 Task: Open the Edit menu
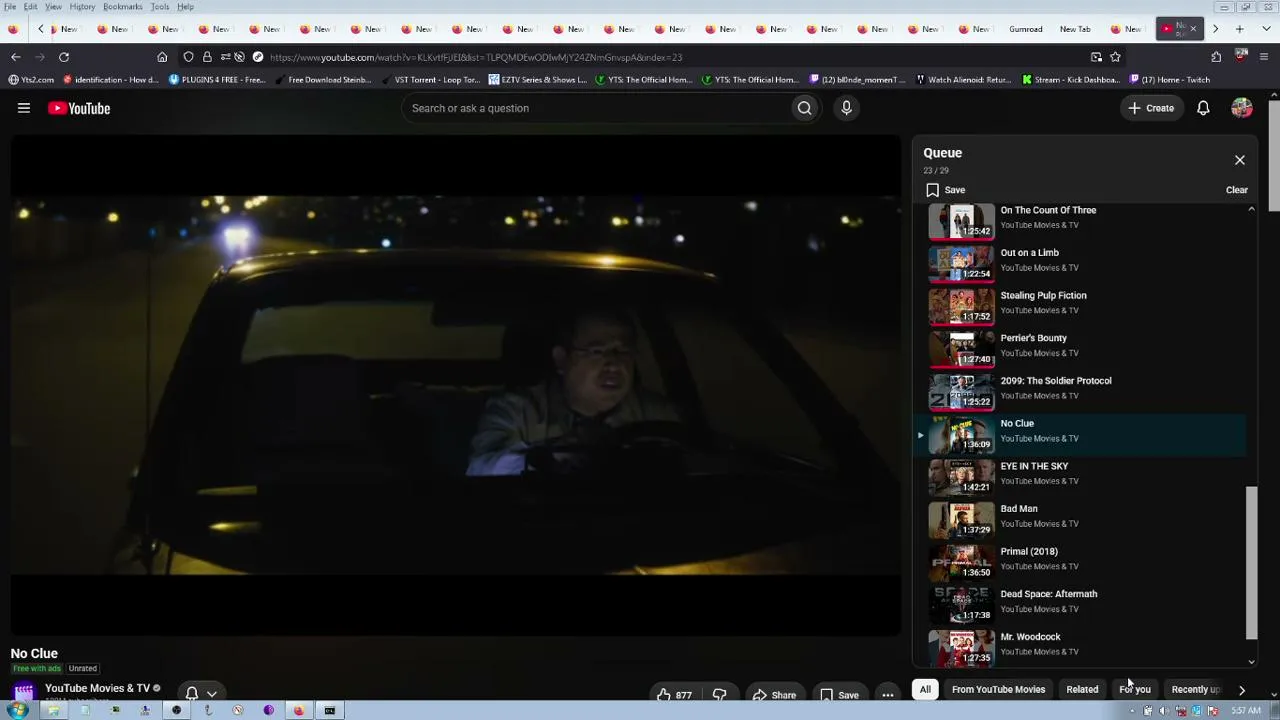(x=31, y=7)
